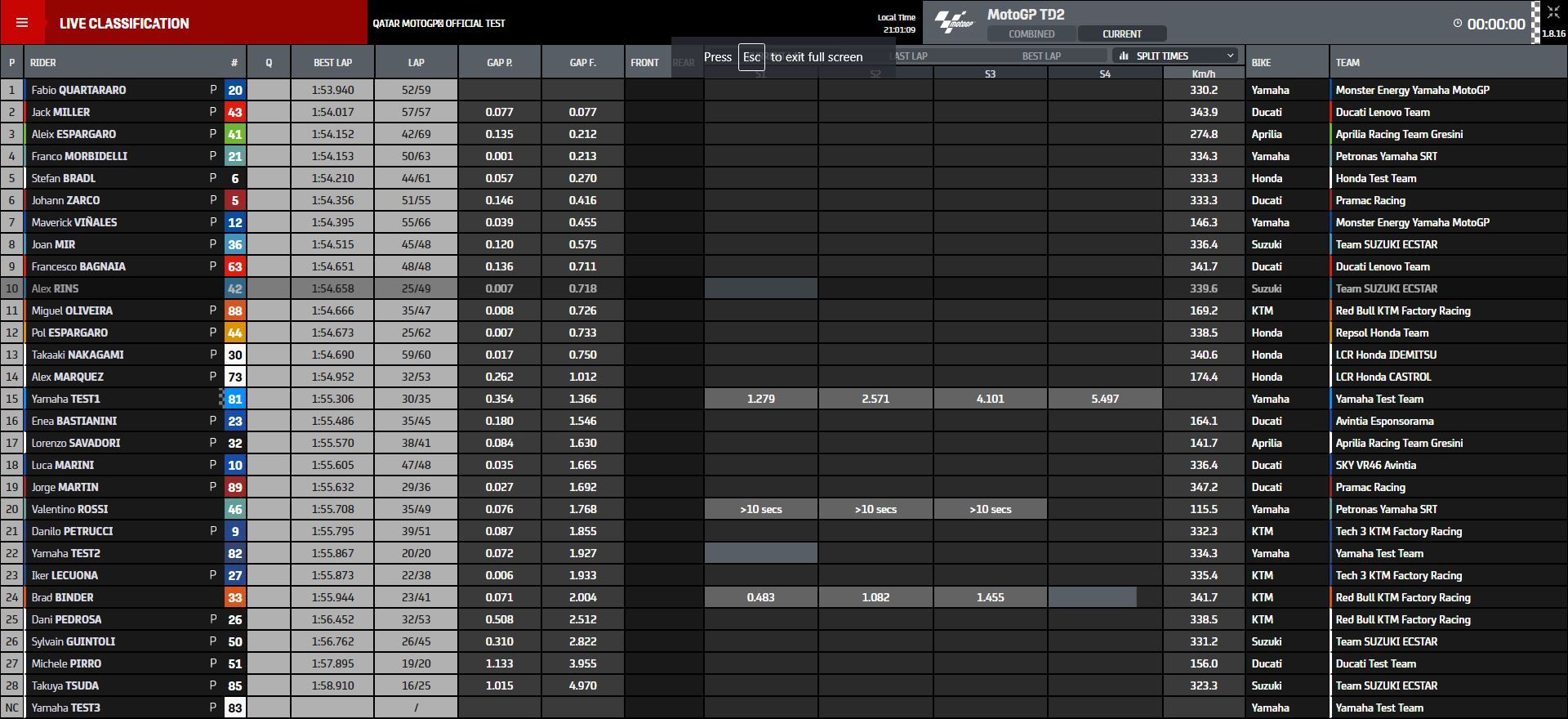The width and height of the screenshot is (1568, 719).
Task: Click Aleix Espargaro's green 41 color badge
Action: click(x=235, y=135)
